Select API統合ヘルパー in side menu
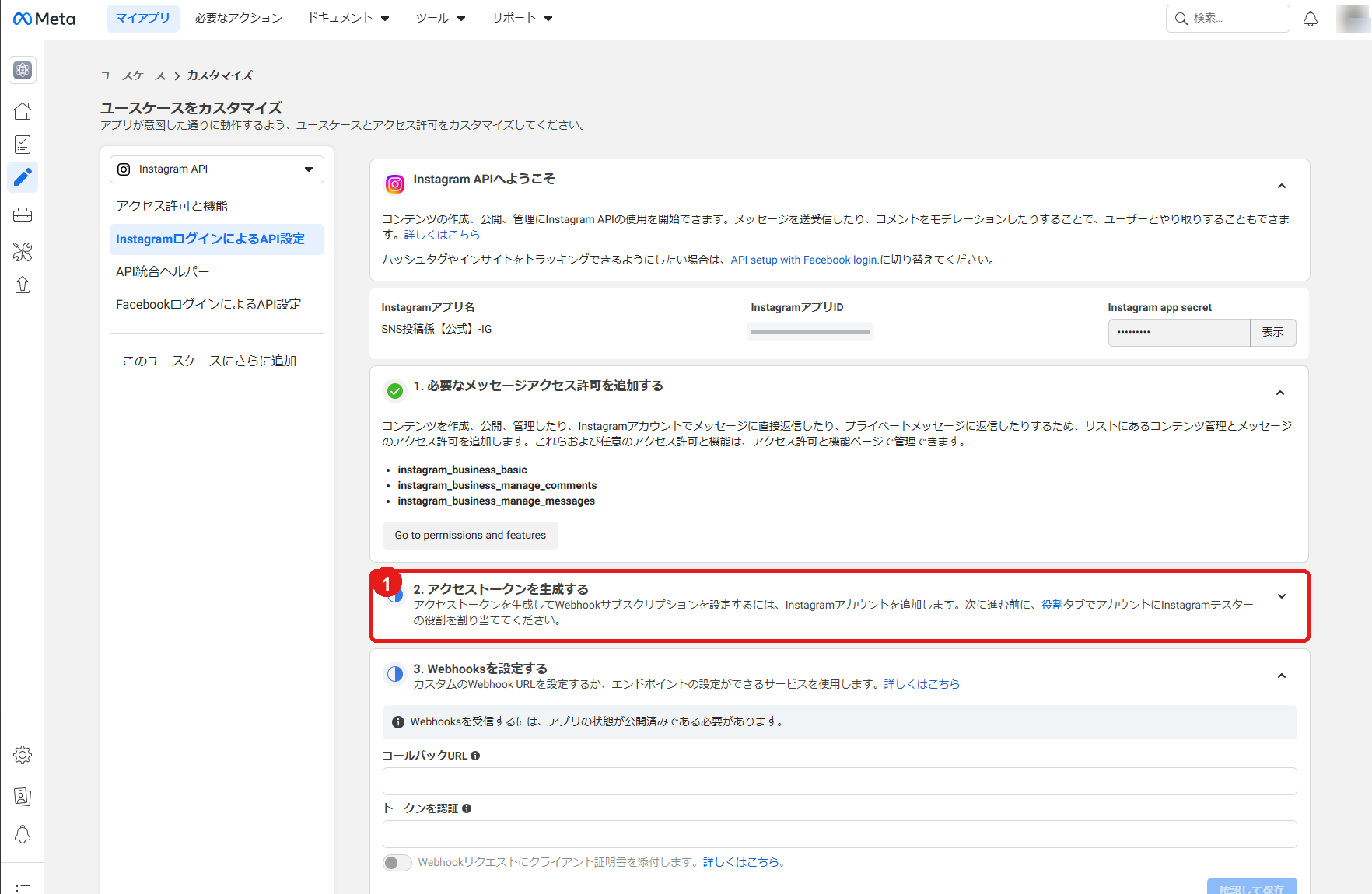 tap(163, 272)
